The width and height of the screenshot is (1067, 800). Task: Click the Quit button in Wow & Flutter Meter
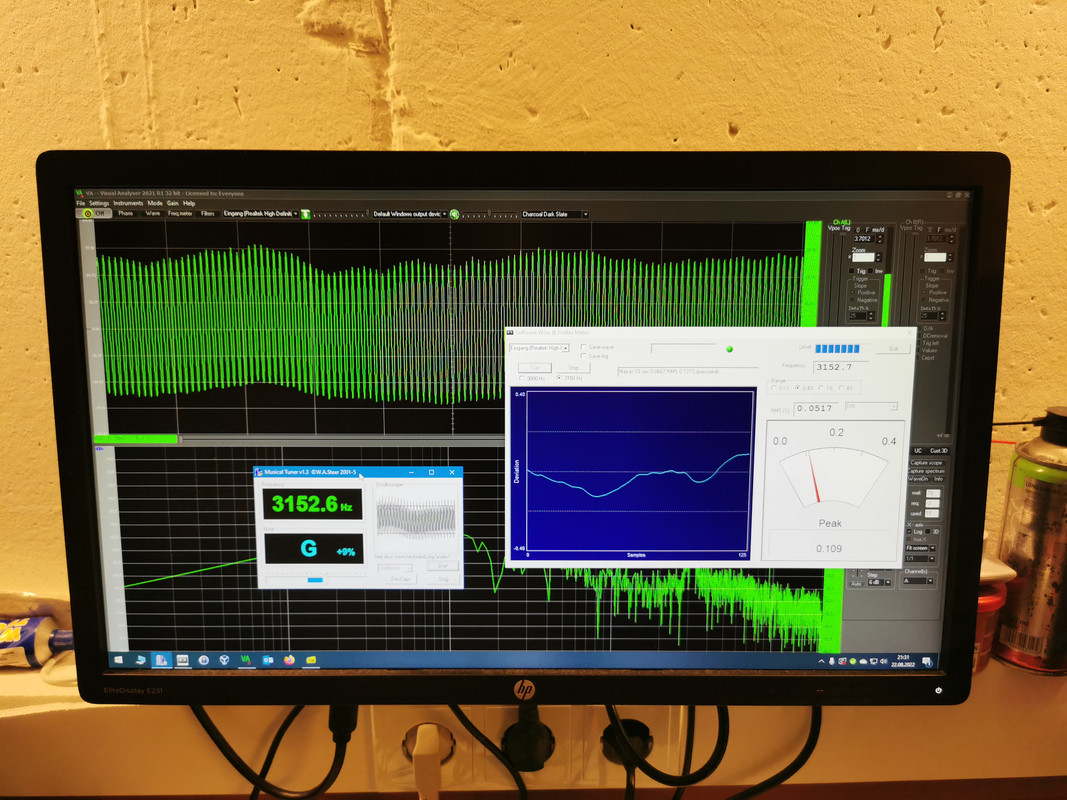point(893,348)
